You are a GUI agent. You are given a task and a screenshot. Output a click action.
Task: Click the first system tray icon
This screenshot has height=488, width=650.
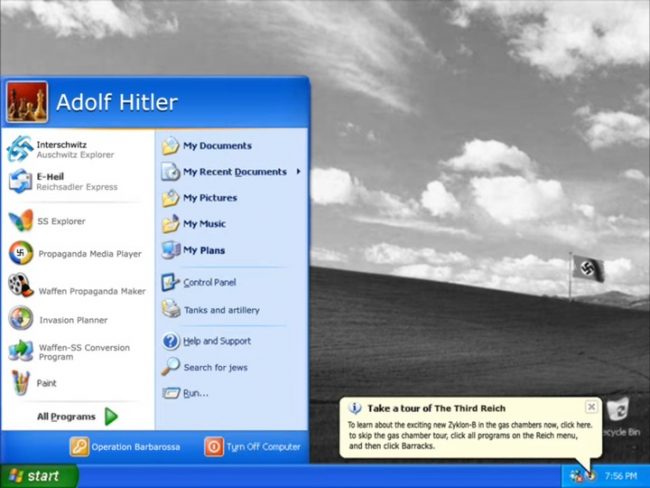click(x=575, y=476)
